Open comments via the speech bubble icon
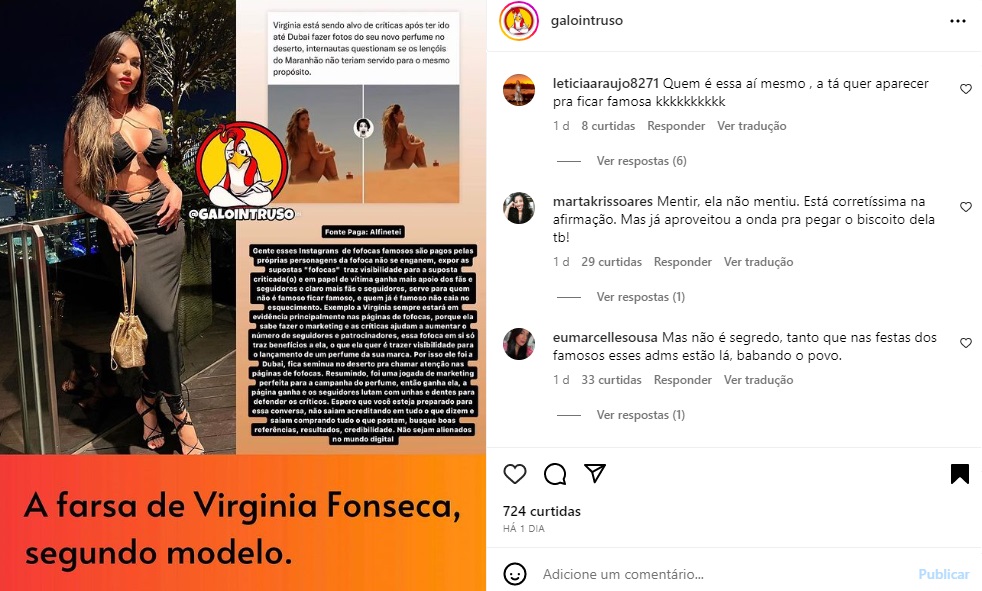982x591 pixels. coord(555,474)
